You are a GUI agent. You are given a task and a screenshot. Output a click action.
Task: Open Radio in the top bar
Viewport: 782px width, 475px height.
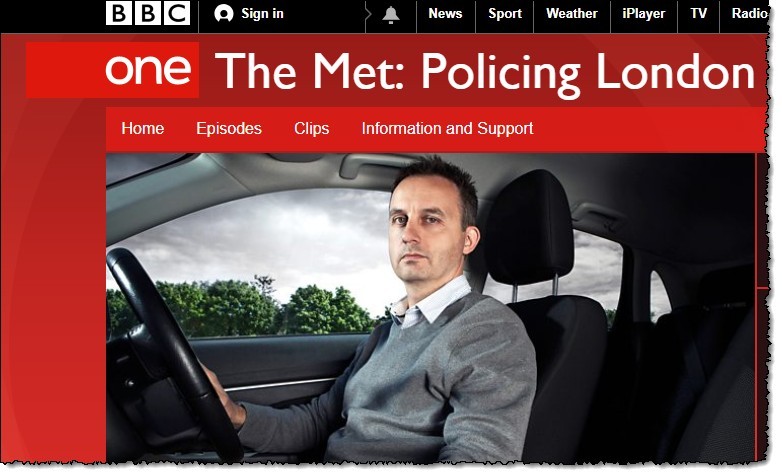(x=749, y=13)
